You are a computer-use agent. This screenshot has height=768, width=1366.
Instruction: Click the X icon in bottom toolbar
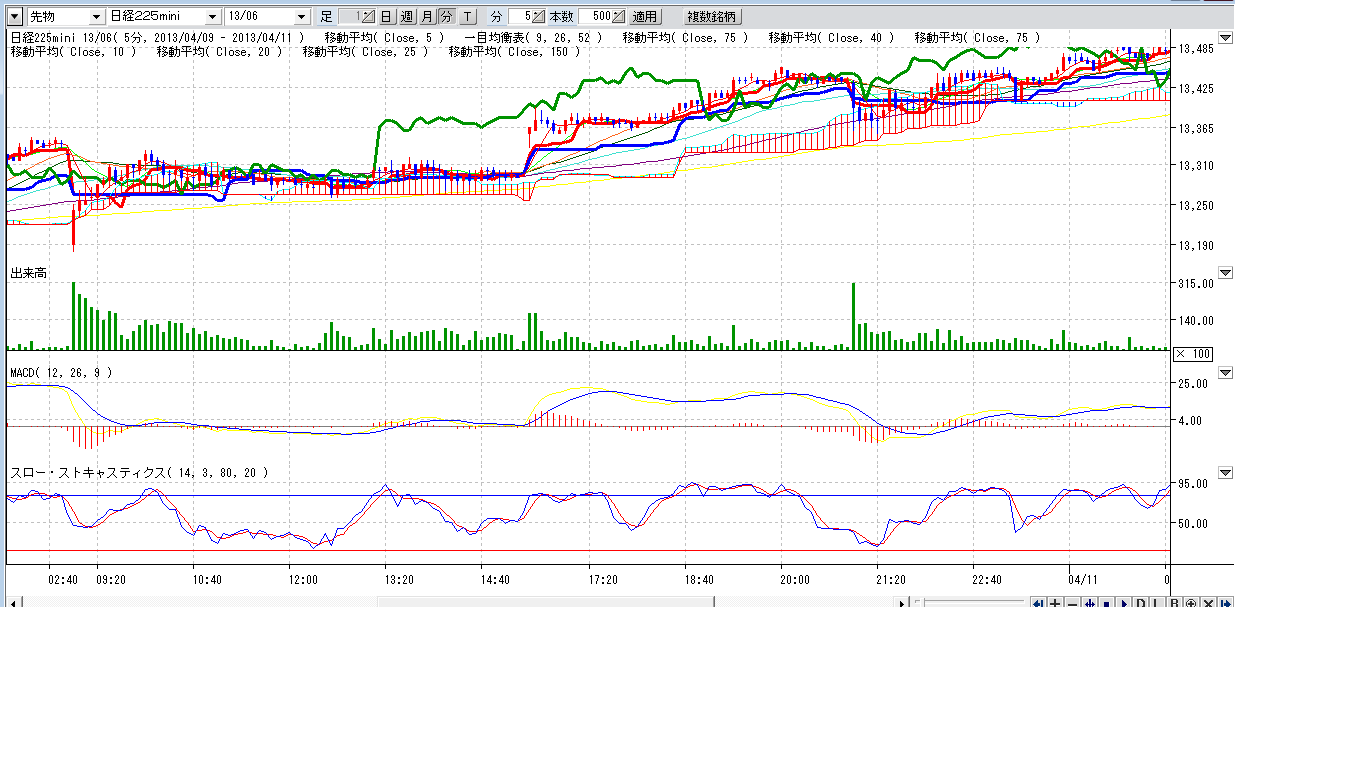point(1208,603)
